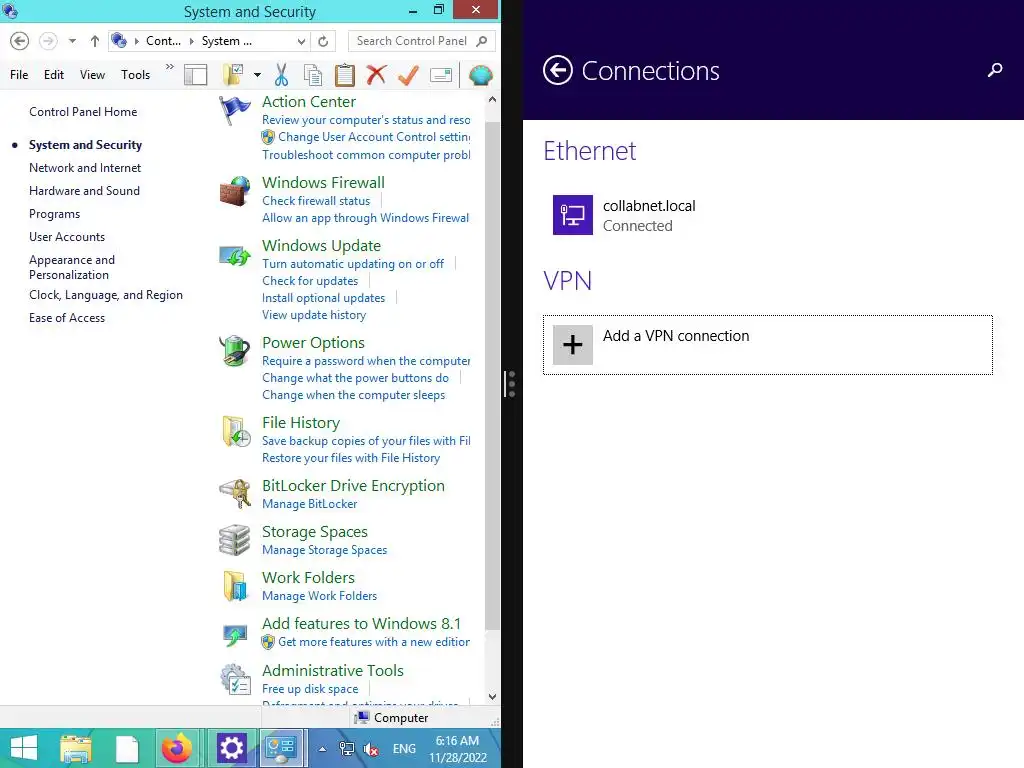
Task: Click the muted volume tray icon
Action: tap(371, 749)
